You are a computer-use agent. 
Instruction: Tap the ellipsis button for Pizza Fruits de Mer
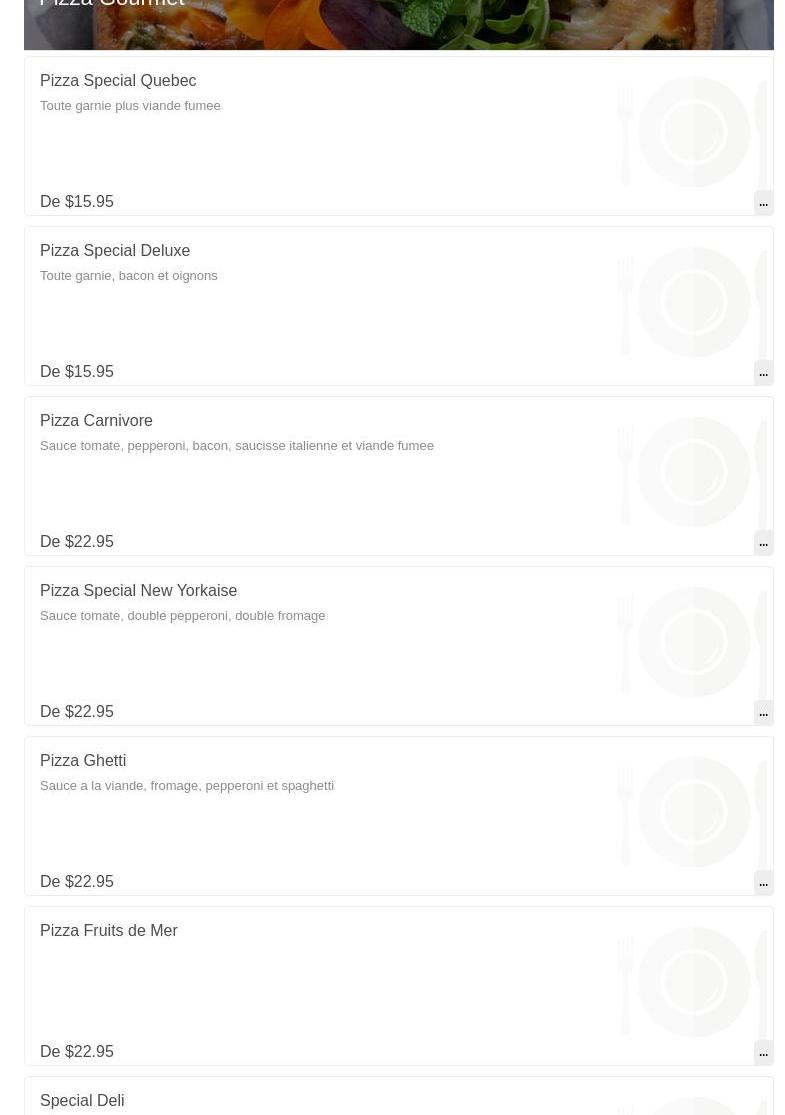tap(763, 1053)
